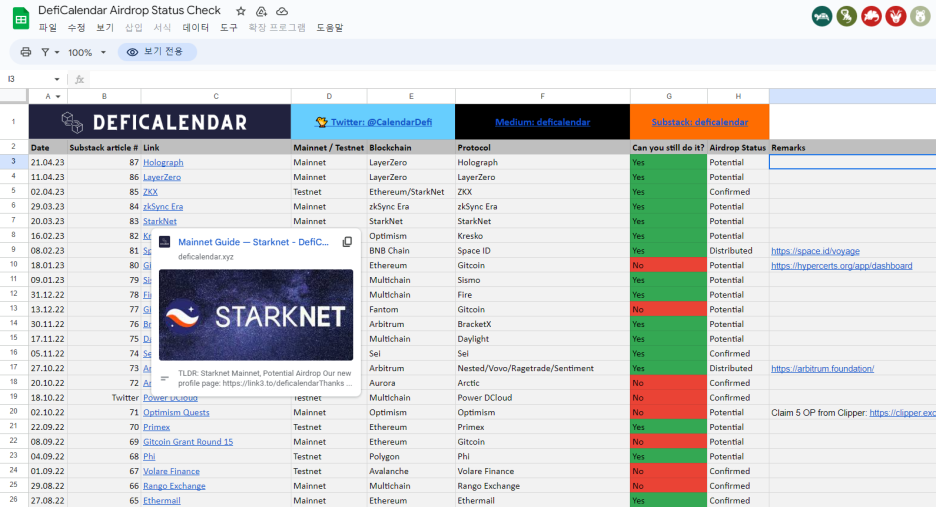Select the select-all corner box
936x507 pixels.
pyautogui.click(x=14, y=96)
